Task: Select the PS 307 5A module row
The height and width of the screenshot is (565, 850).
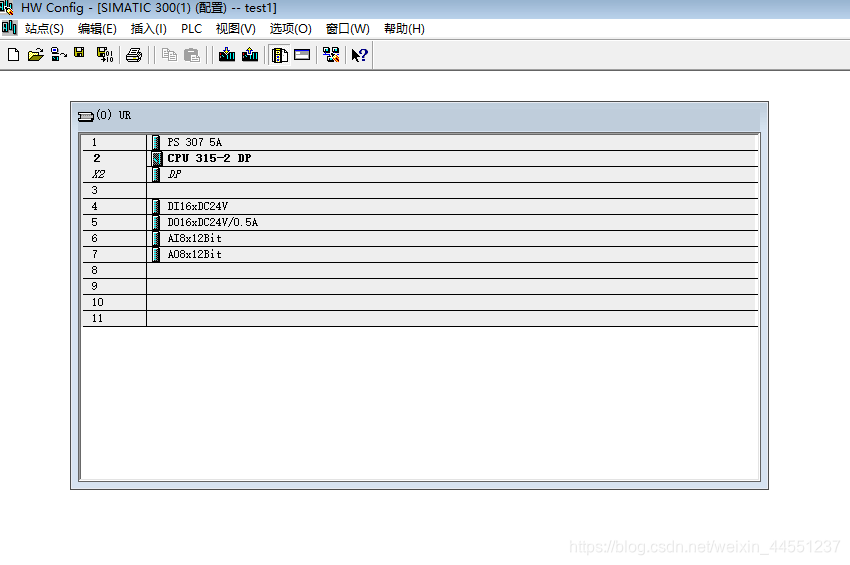Action: [420, 143]
